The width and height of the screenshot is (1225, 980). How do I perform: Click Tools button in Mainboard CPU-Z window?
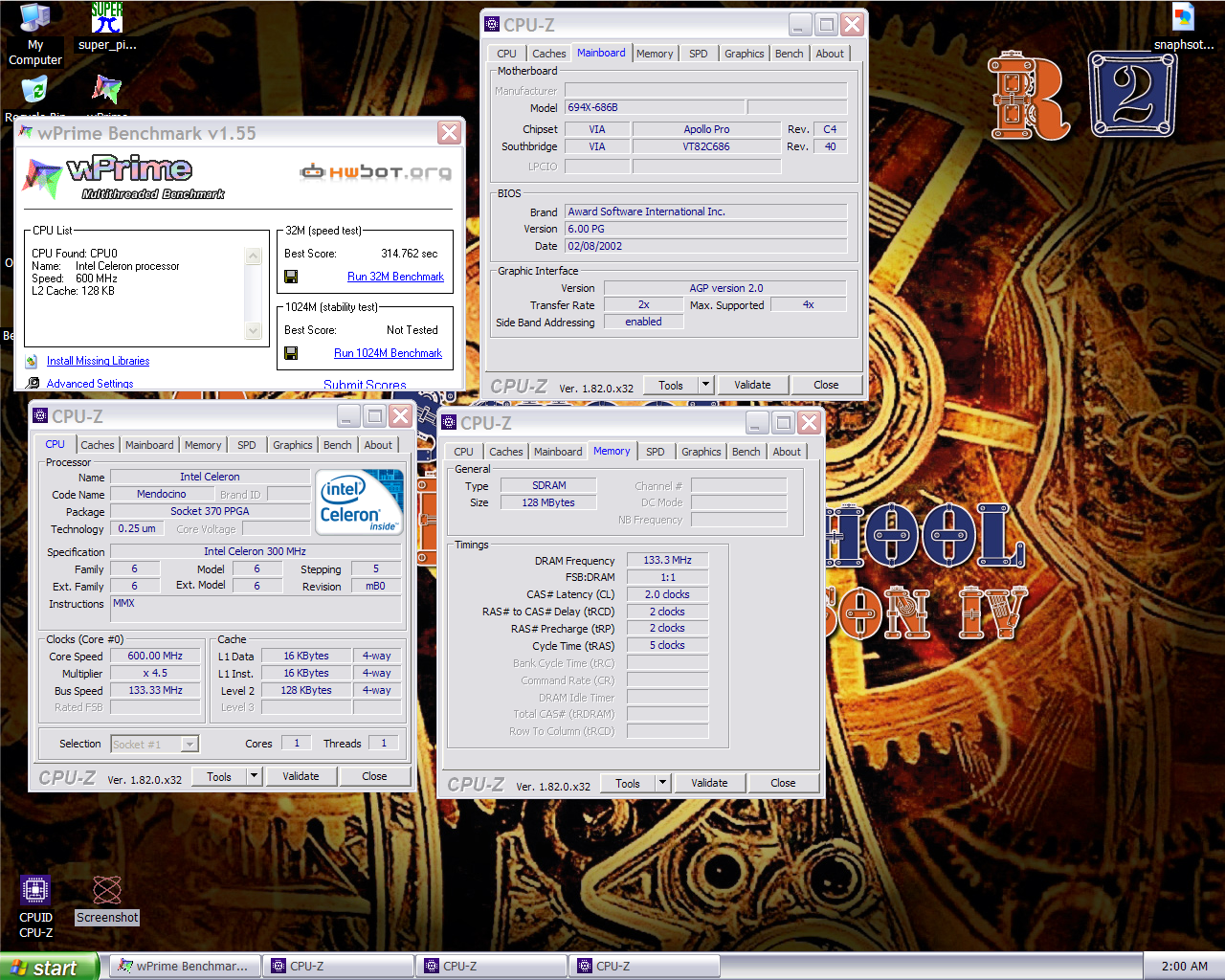(x=671, y=385)
